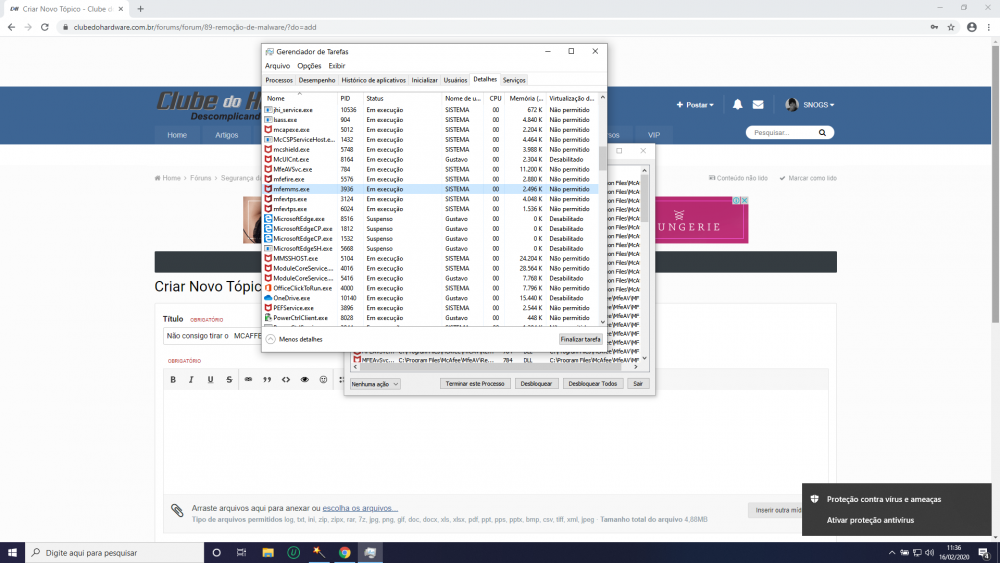Toggle Italic formatting in post editor
The image size is (1000, 563).
click(191, 380)
